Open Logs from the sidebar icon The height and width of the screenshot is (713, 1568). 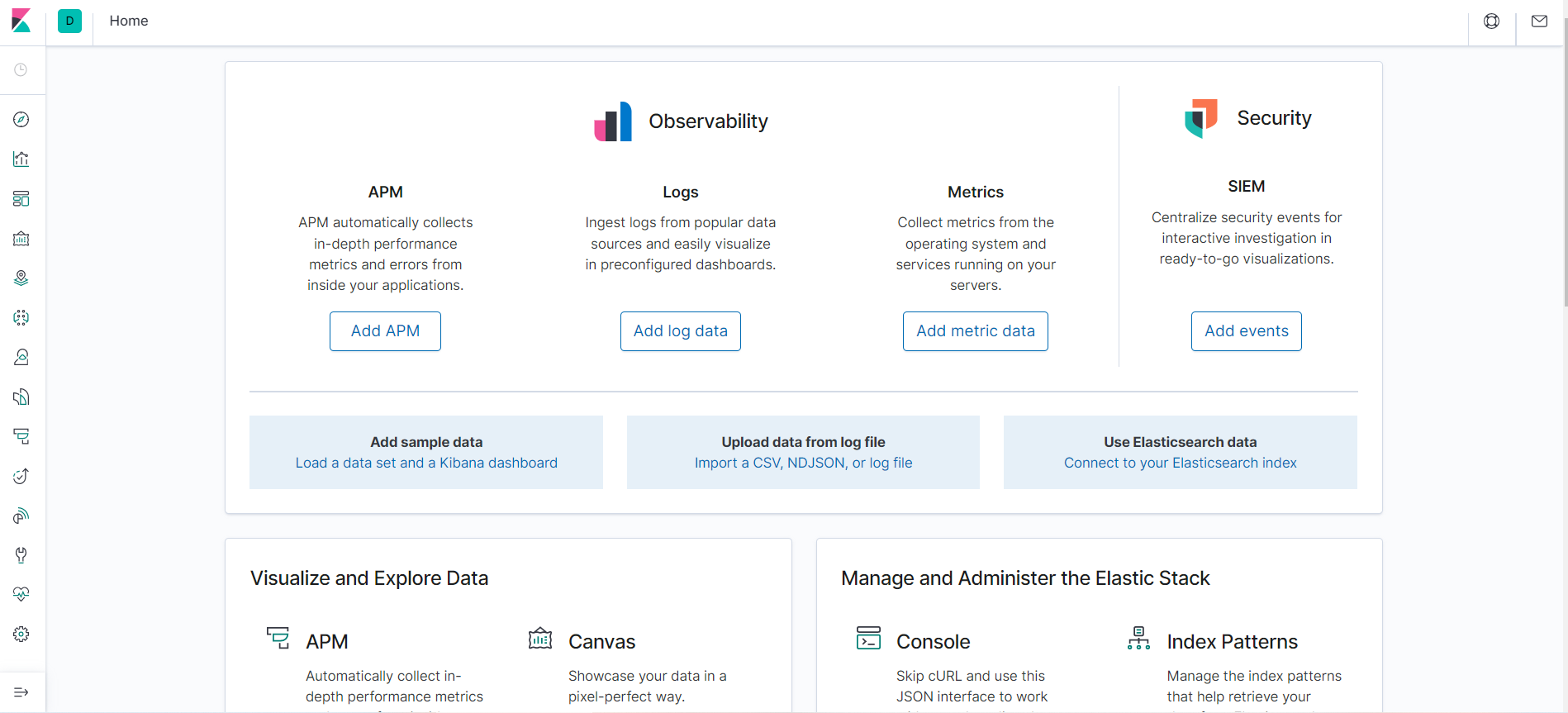(21, 397)
